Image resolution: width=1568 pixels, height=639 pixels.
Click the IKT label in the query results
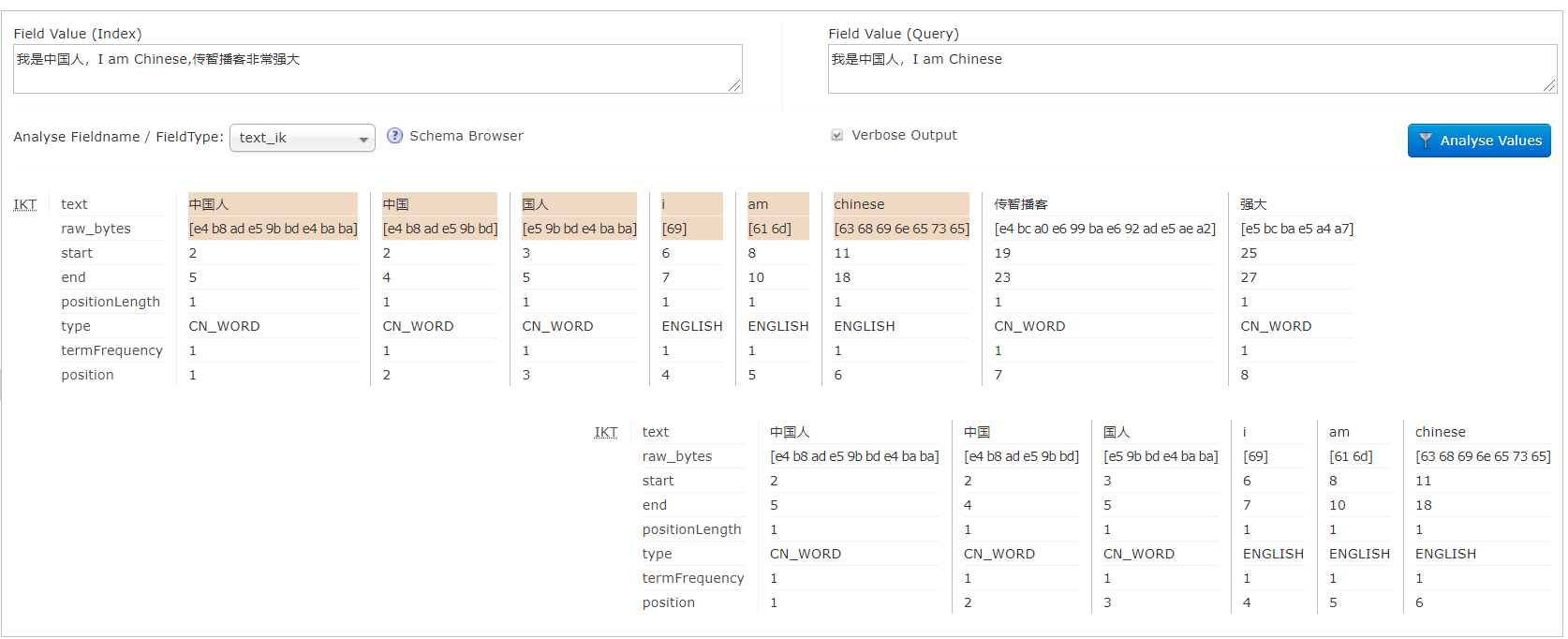(606, 432)
